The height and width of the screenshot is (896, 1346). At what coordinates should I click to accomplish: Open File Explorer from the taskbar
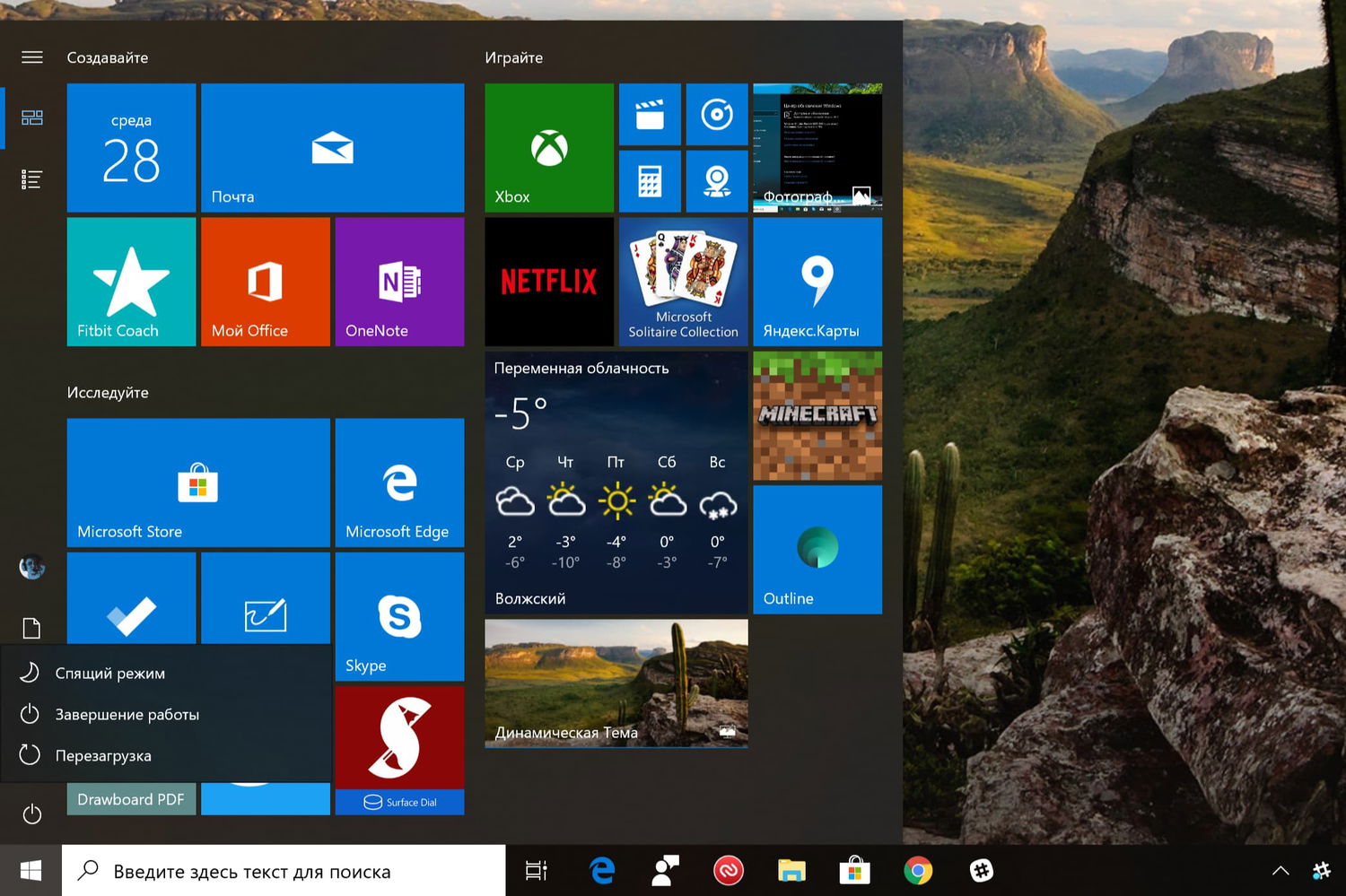point(791,870)
